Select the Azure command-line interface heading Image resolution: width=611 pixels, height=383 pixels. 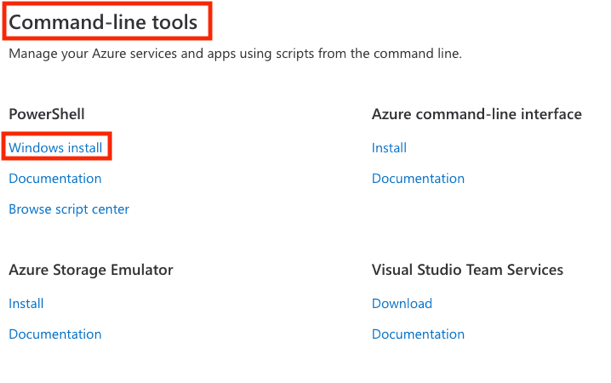point(477,114)
